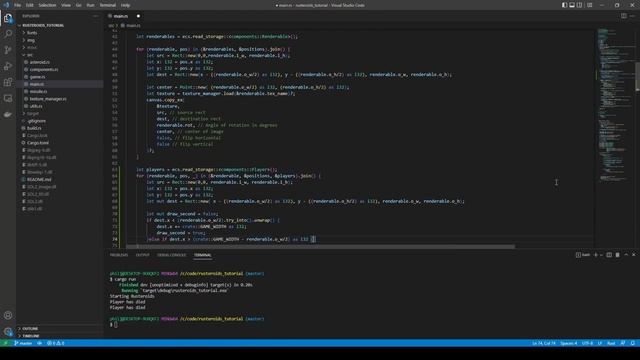Click the bash terminal label
The width and height of the screenshot is (640, 360).
pos(583,255)
